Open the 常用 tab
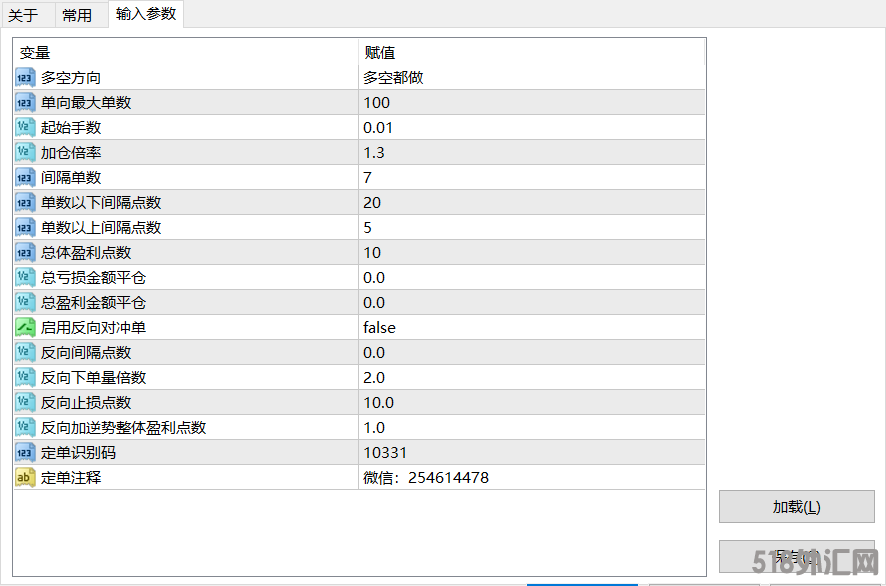Viewport: 886px width, 586px height. 77,15
